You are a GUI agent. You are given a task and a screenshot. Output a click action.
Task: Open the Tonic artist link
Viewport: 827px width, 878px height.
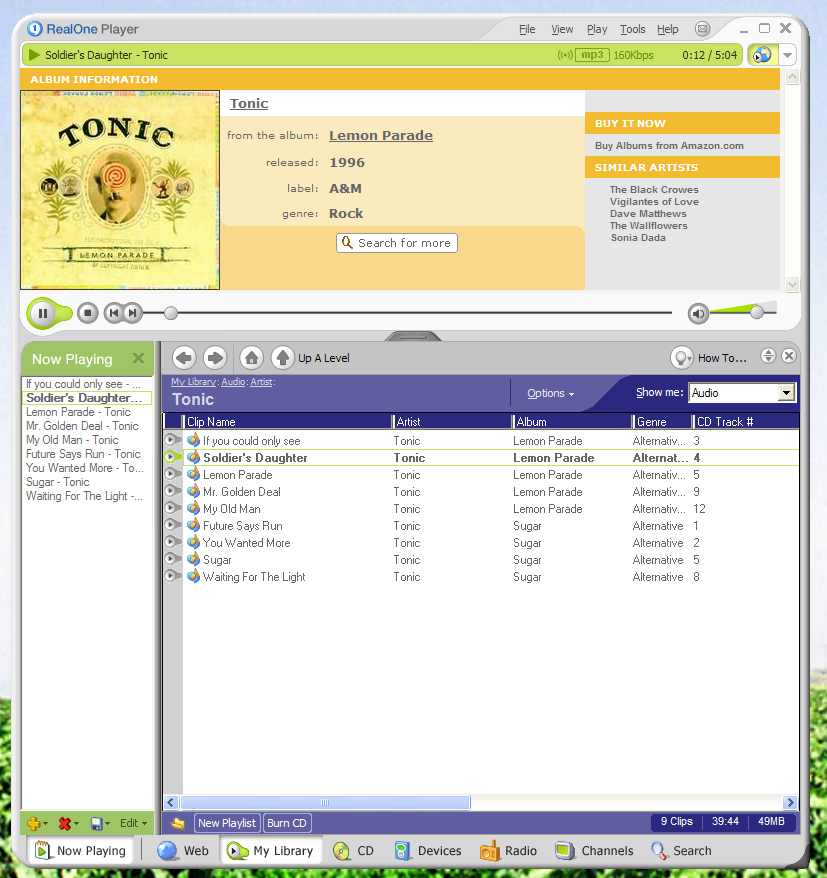pyautogui.click(x=249, y=104)
